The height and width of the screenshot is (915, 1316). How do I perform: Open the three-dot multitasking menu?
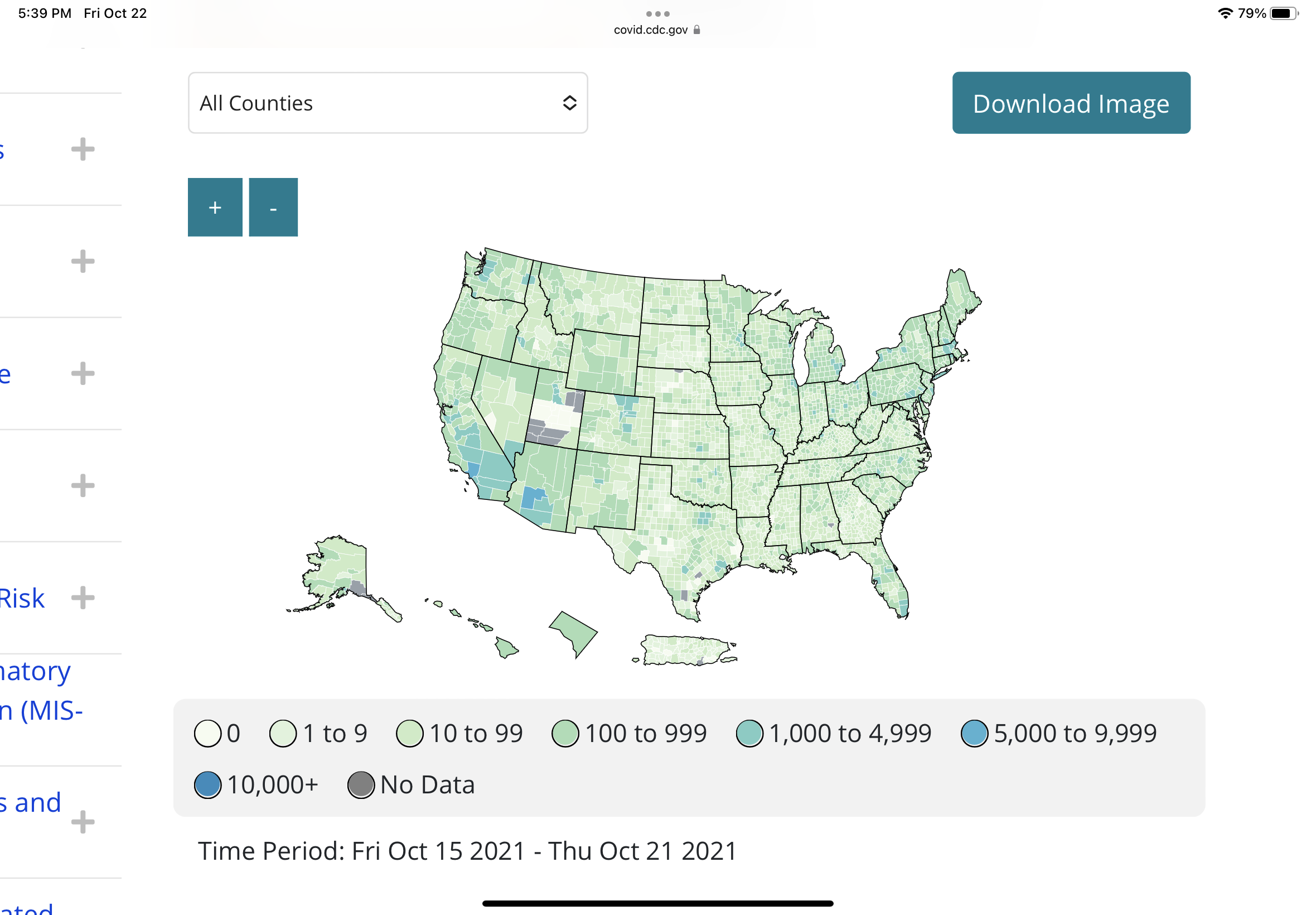(x=657, y=14)
